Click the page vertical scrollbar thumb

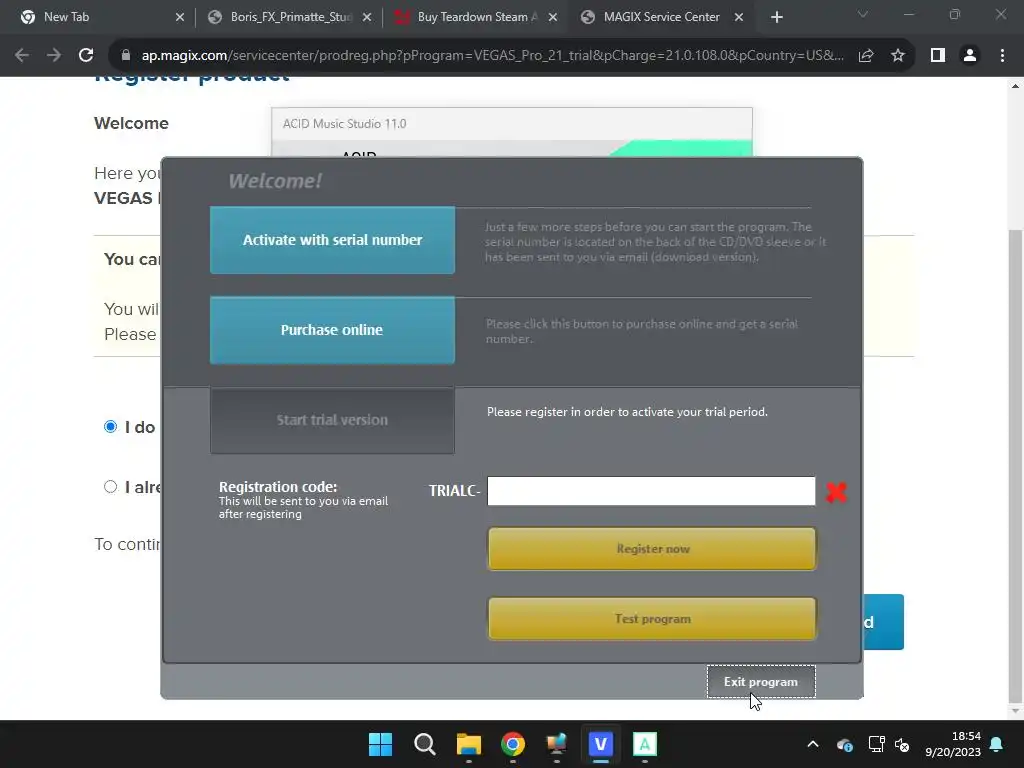point(1015,466)
